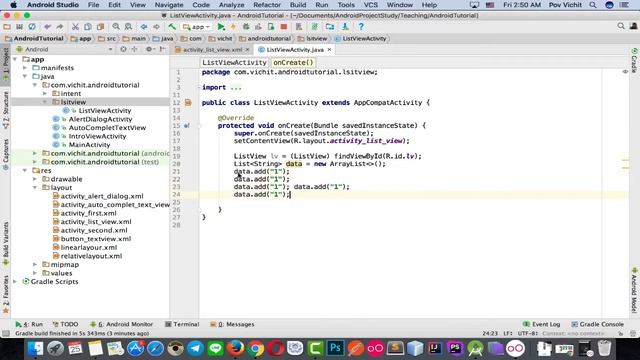Open the Run tool window
The image size is (640, 360).
tap(29, 324)
